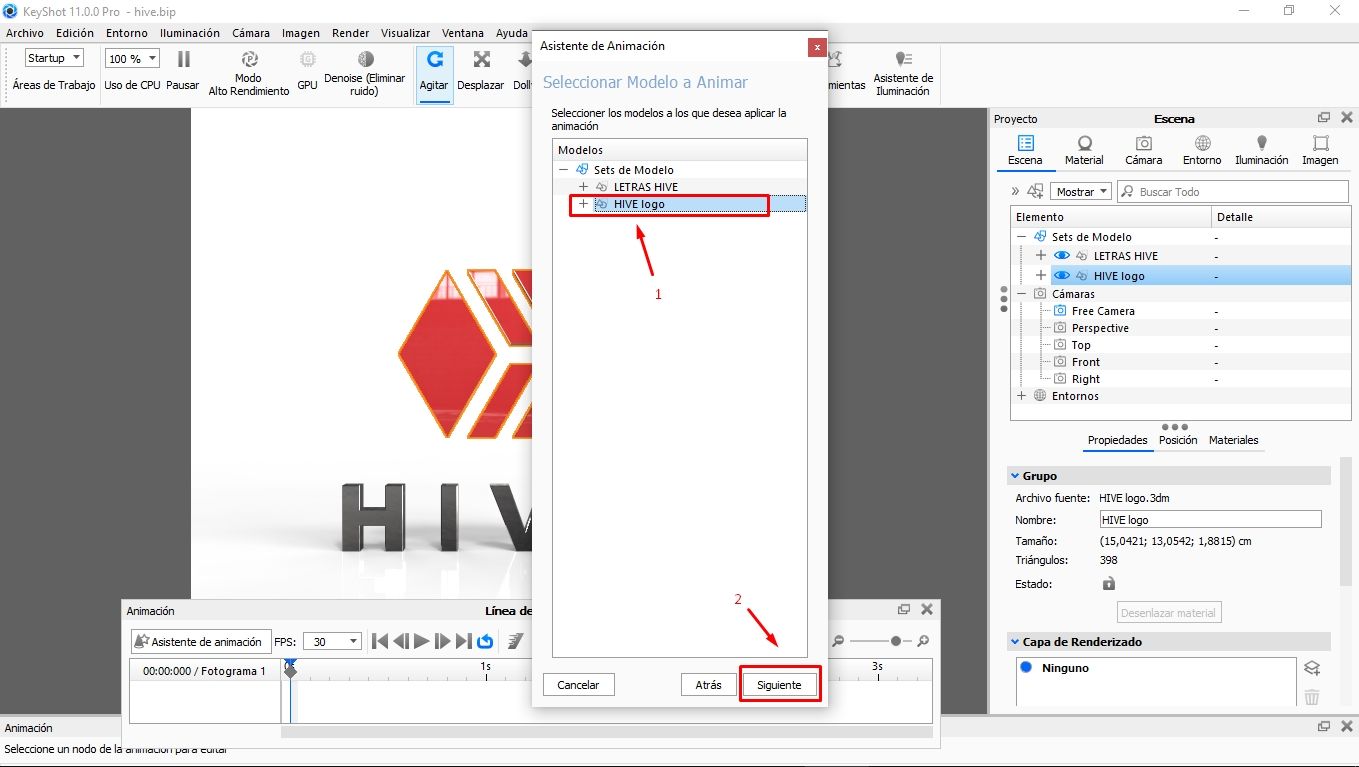The height and width of the screenshot is (767, 1359).
Task: Open the Posición sub-tab
Action: click(1178, 440)
